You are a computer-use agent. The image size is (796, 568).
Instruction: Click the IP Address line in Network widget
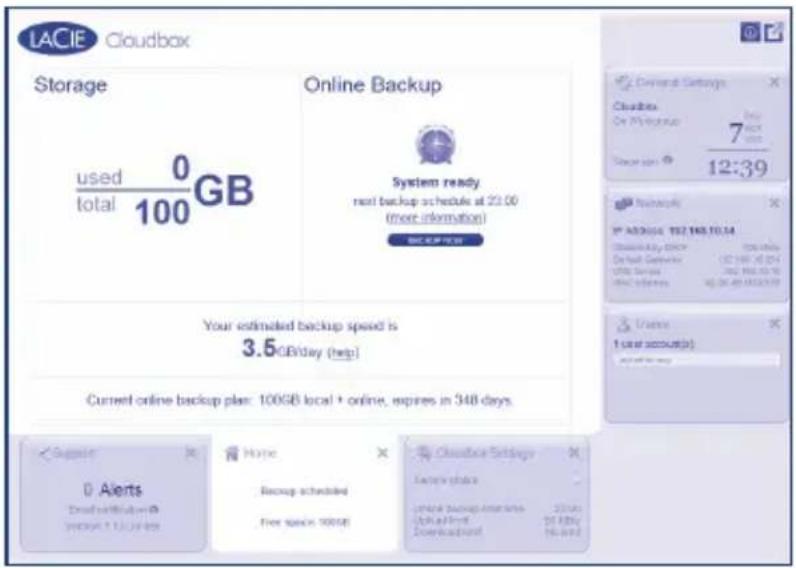point(674,231)
